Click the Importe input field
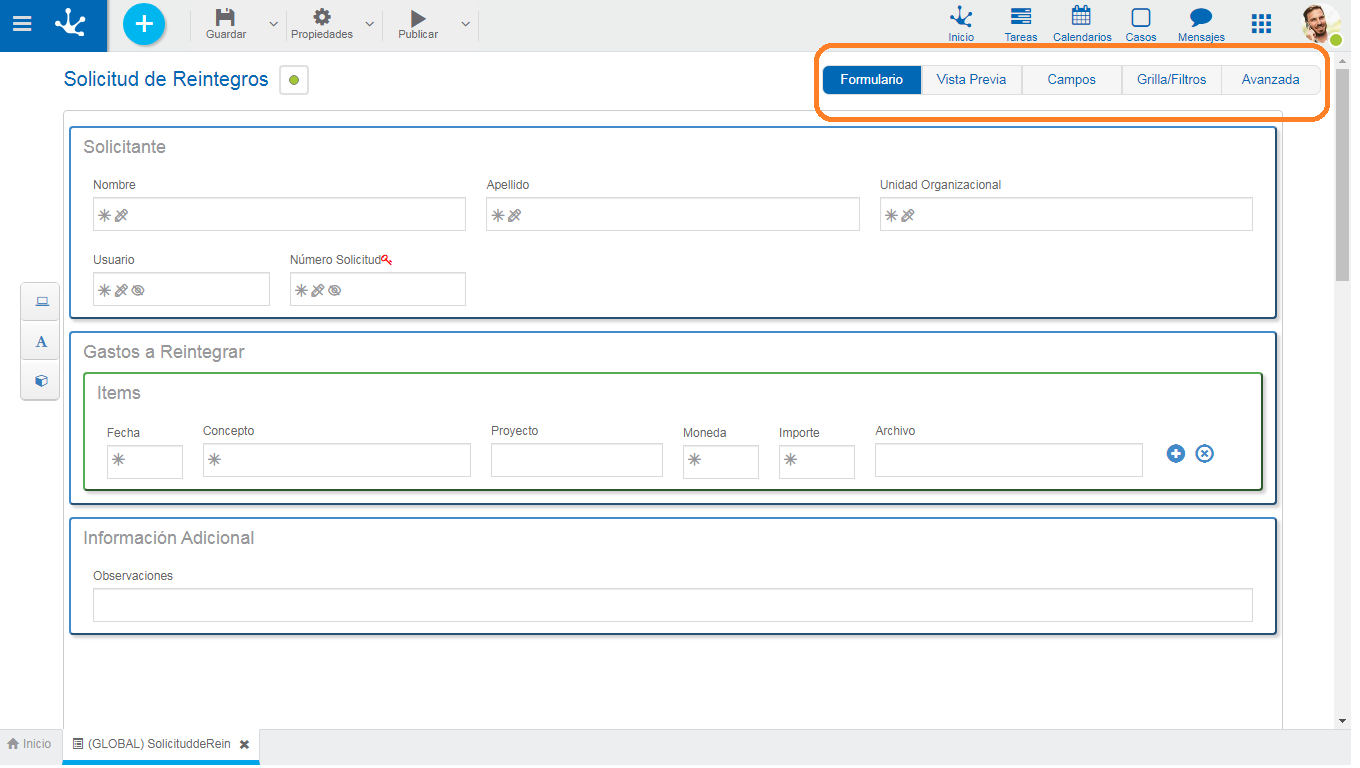Image resolution: width=1360 pixels, height=768 pixels. point(817,462)
